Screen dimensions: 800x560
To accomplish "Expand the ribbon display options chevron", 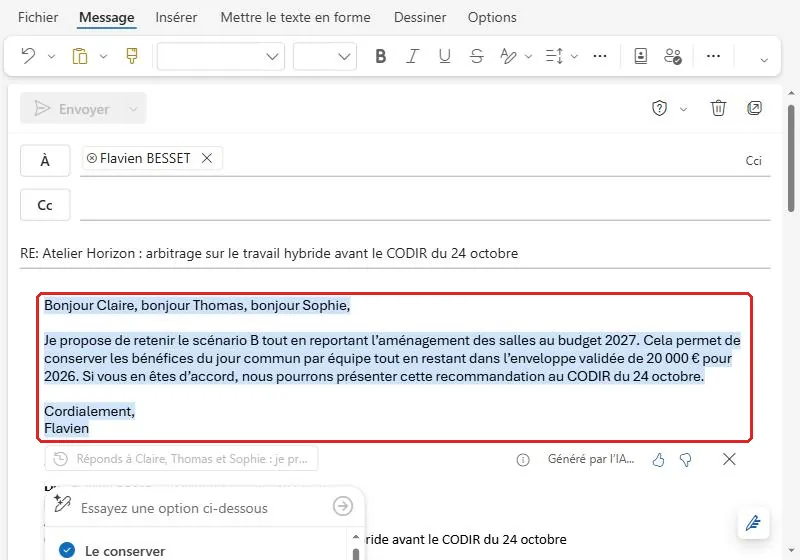I will click(x=764, y=60).
